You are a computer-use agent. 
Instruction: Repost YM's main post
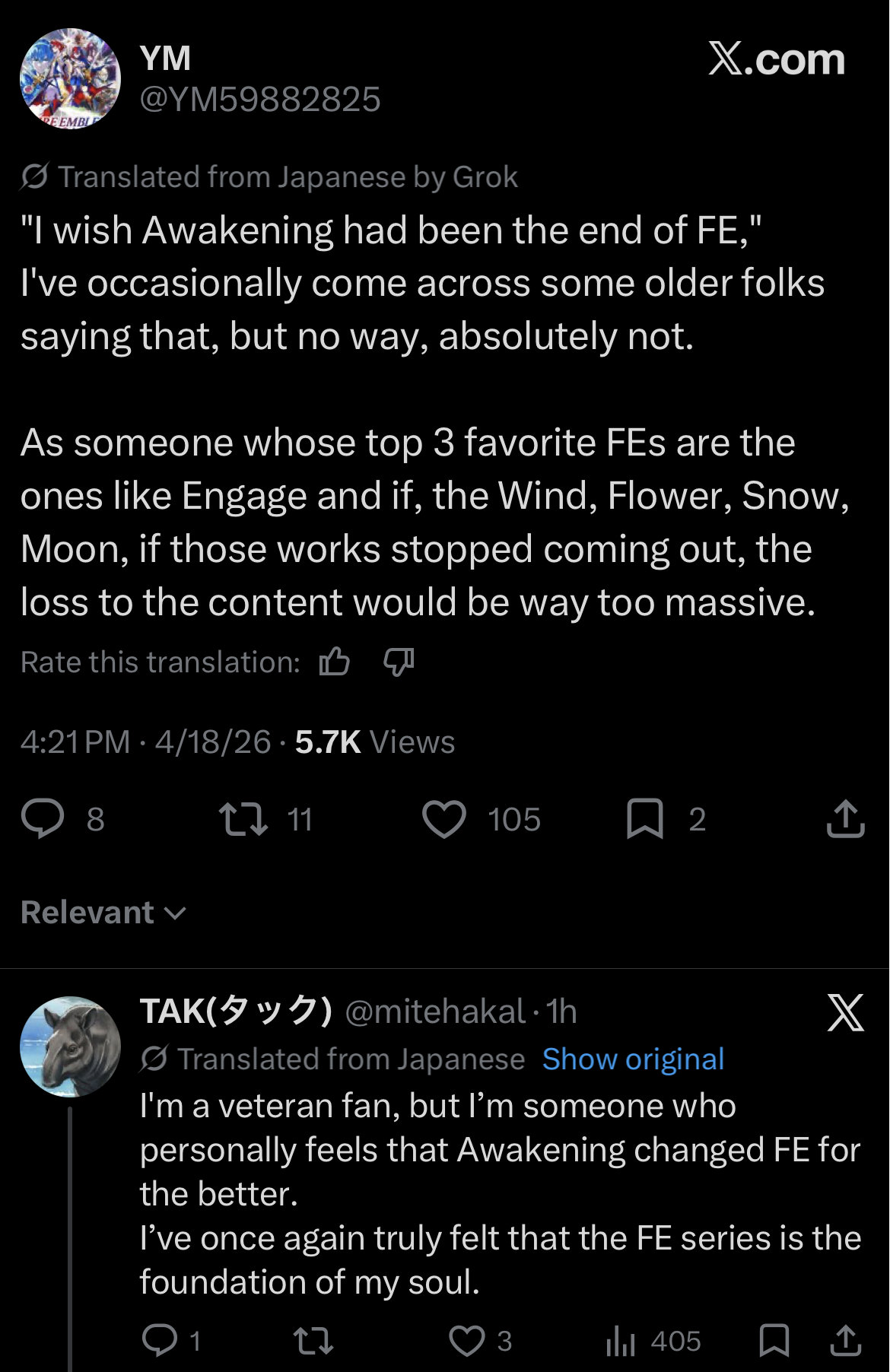pos(243,819)
